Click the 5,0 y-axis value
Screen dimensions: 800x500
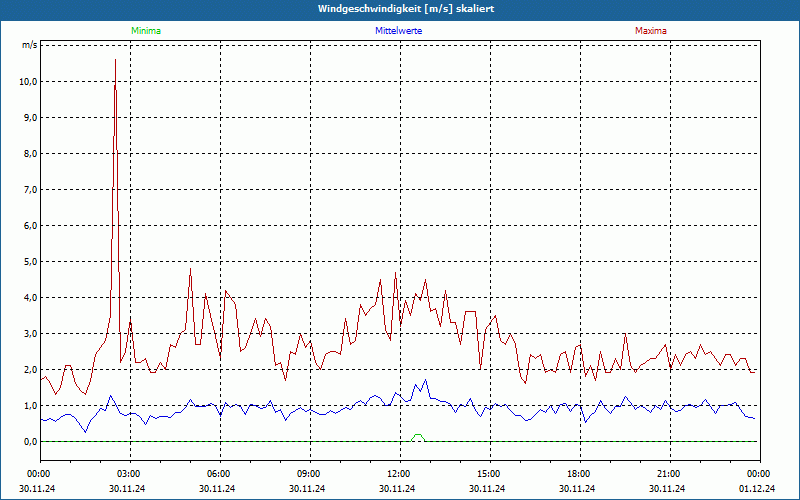click(x=31, y=262)
